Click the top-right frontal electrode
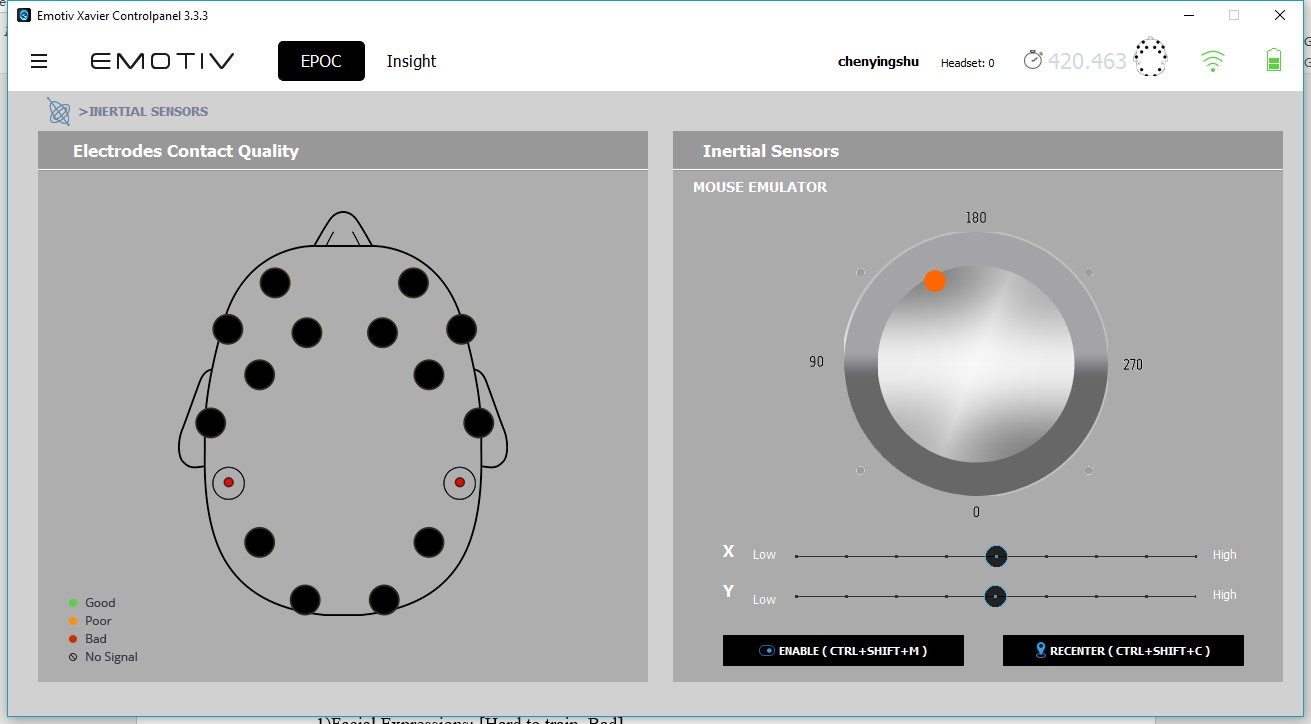 413,283
